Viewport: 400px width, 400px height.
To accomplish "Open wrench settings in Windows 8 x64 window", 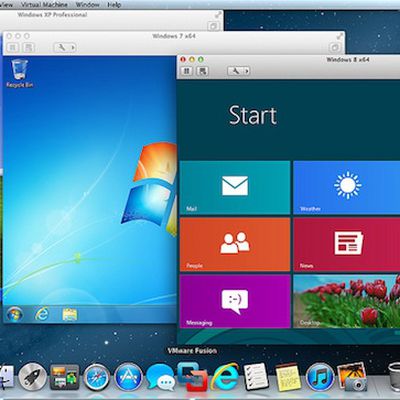I will (236, 71).
